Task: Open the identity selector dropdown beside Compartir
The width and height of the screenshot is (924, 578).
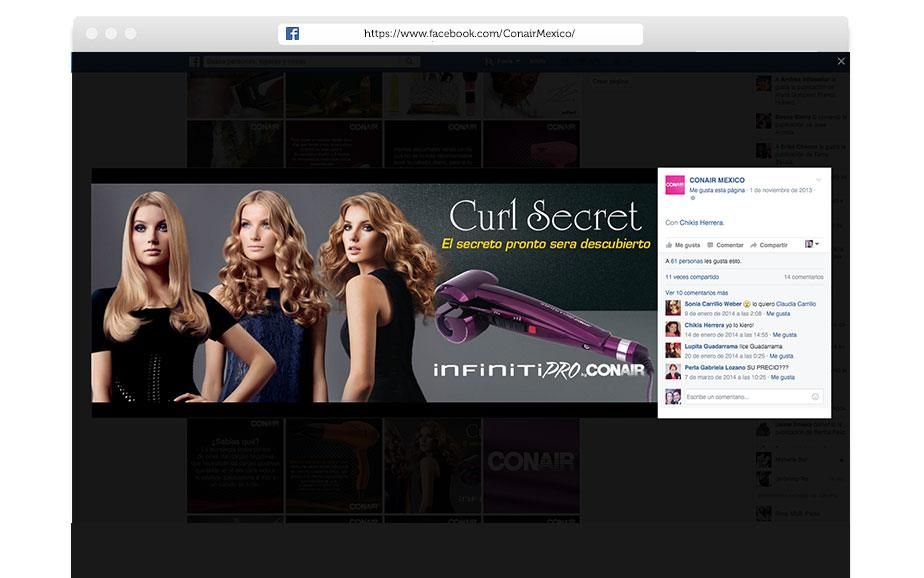Action: click(x=811, y=244)
